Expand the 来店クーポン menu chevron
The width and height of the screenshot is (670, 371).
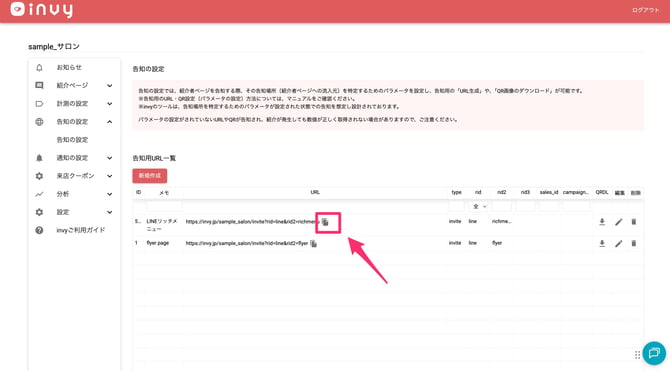coord(110,176)
